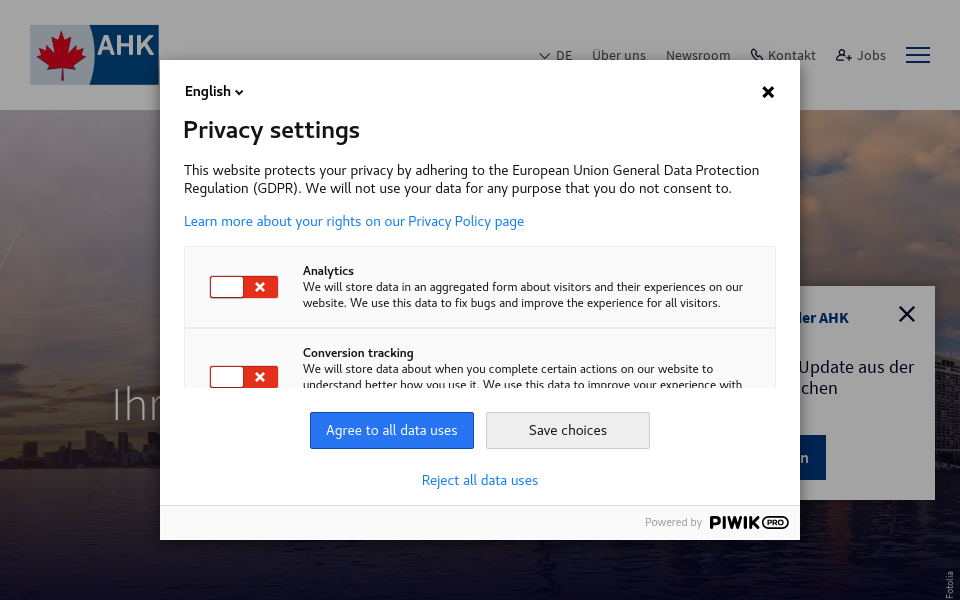This screenshot has height=600, width=960.
Task: Click the AHK Canada maple leaf logo
Action: (x=94, y=55)
